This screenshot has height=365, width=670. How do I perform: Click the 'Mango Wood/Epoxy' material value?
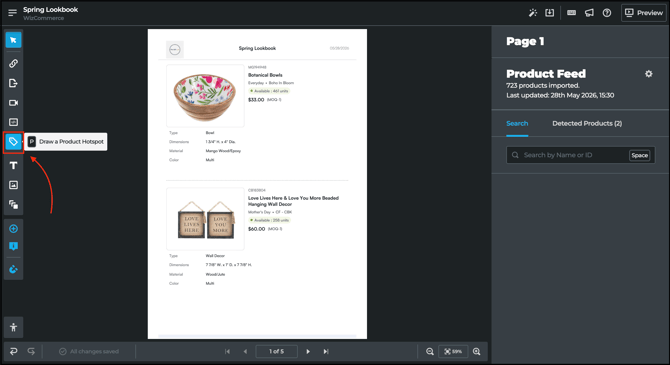(223, 151)
